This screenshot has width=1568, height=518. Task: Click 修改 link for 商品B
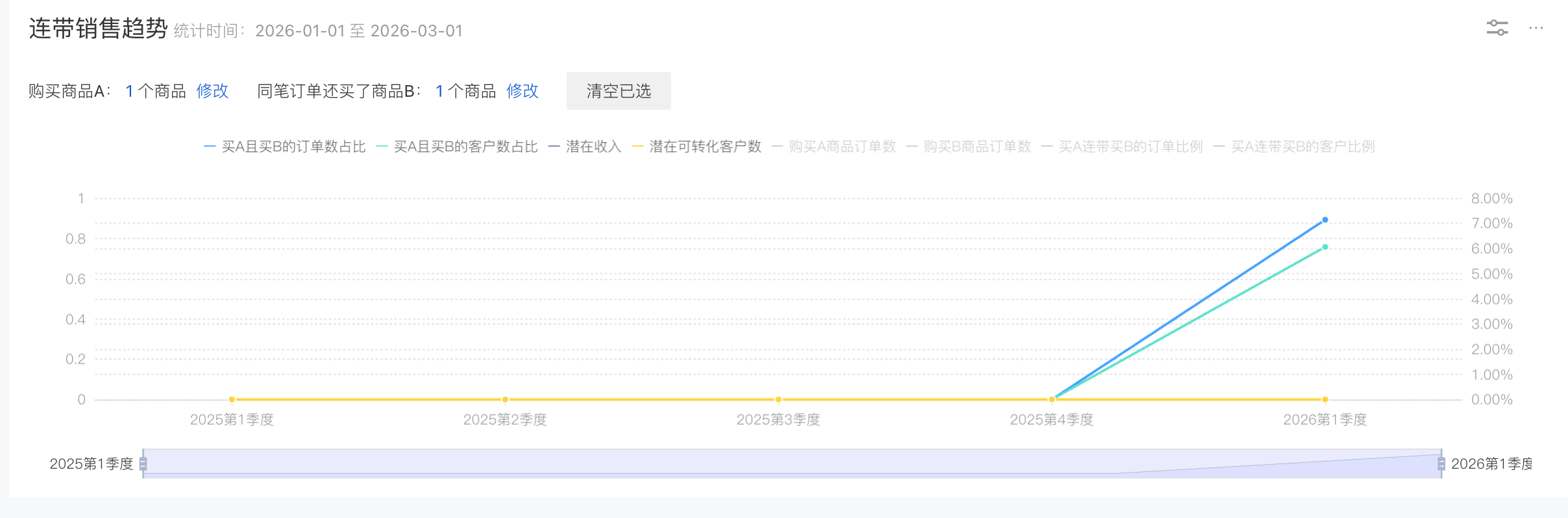(522, 91)
